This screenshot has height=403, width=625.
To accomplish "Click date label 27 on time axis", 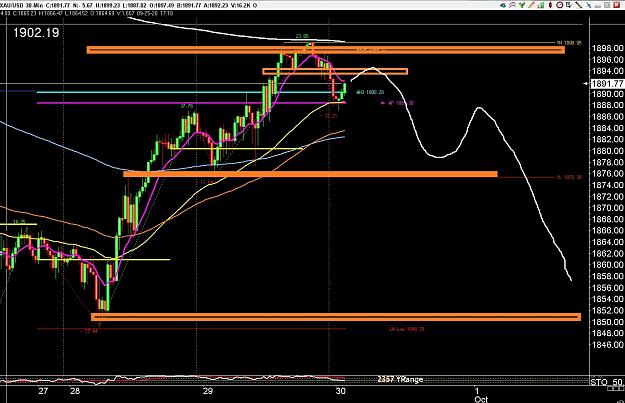I will point(43,391).
